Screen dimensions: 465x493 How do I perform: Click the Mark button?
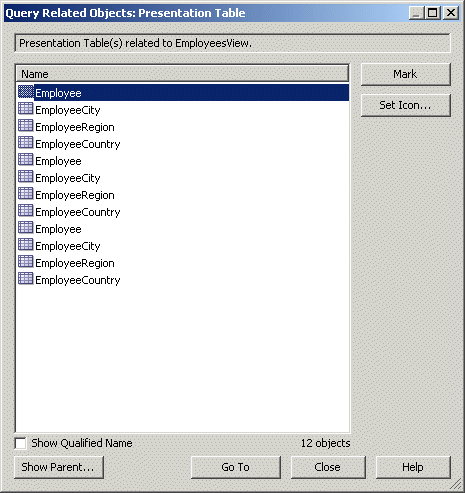coord(406,74)
